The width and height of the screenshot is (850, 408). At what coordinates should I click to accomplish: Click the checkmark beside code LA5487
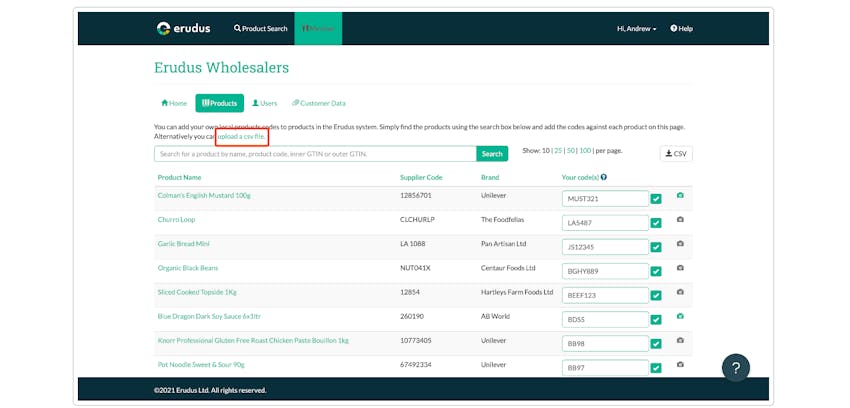point(656,223)
